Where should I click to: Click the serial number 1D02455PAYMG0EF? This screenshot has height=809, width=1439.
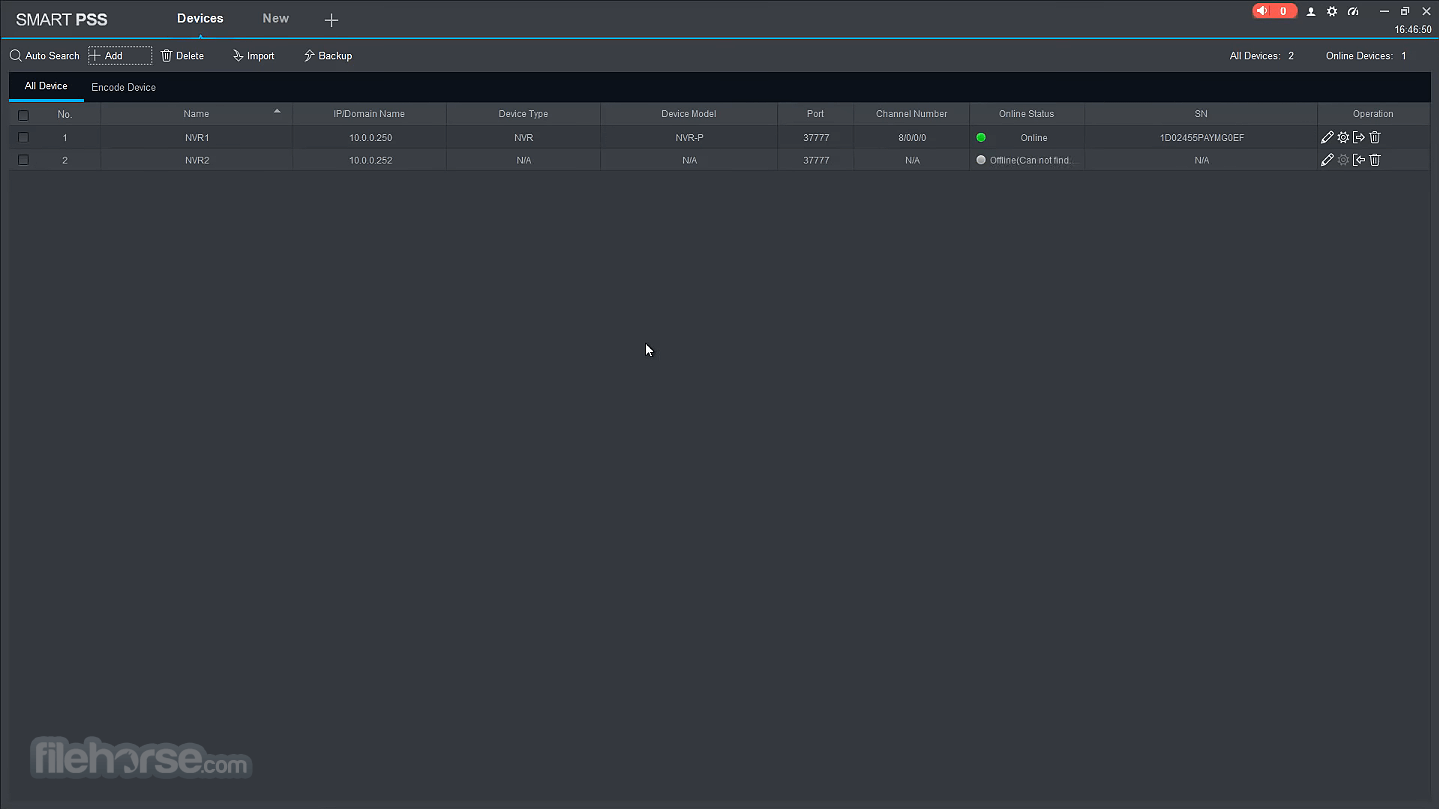coord(1201,138)
